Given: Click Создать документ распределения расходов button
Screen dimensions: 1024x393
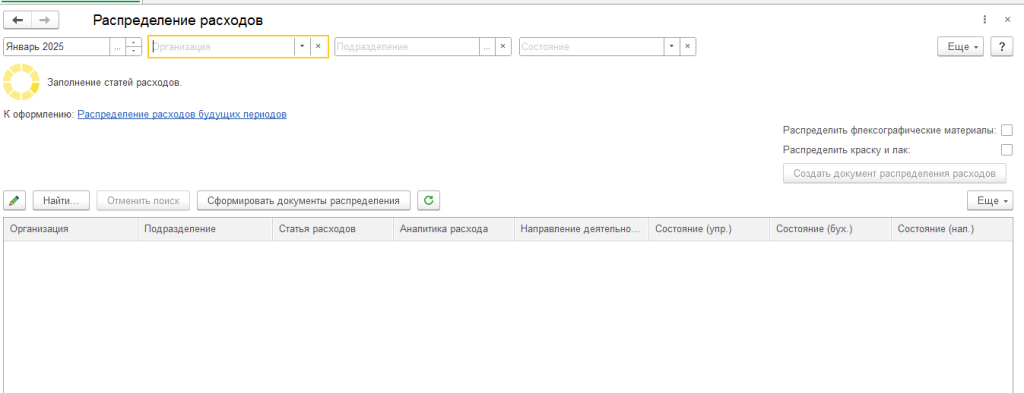Looking at the screenshot, I should click(x=895, y=174).
